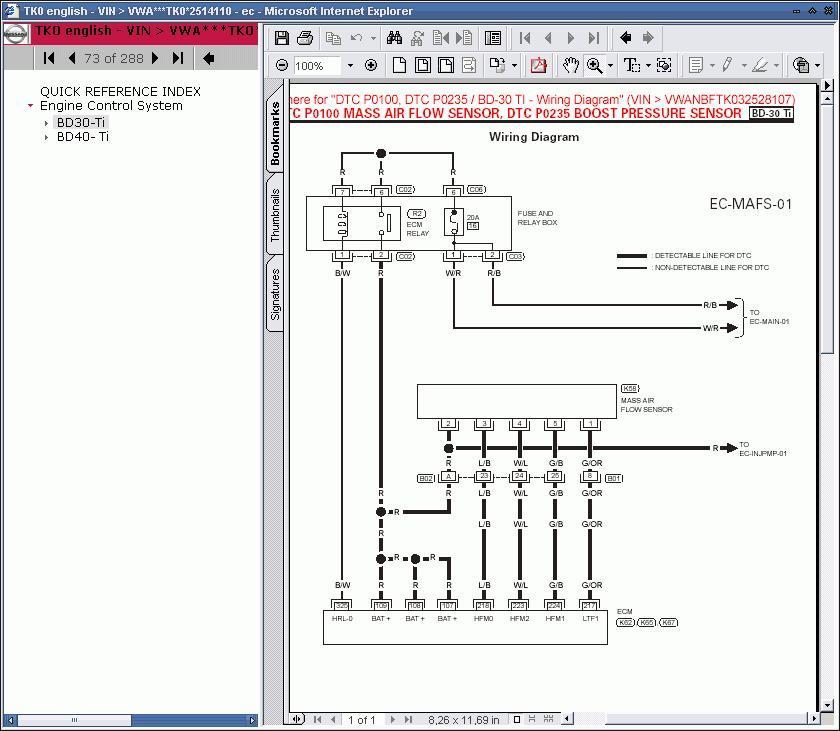
Task: Click the Adobe PDF online icon
Action: pyautogui.click(x=538, y=65)
